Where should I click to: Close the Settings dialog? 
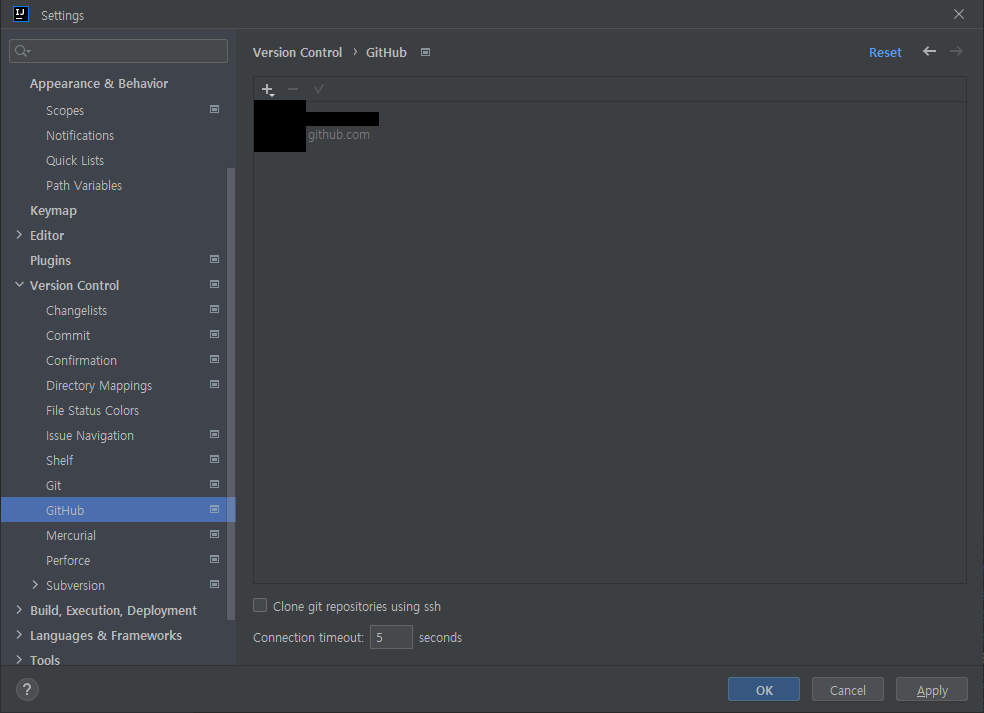(958, 14)
